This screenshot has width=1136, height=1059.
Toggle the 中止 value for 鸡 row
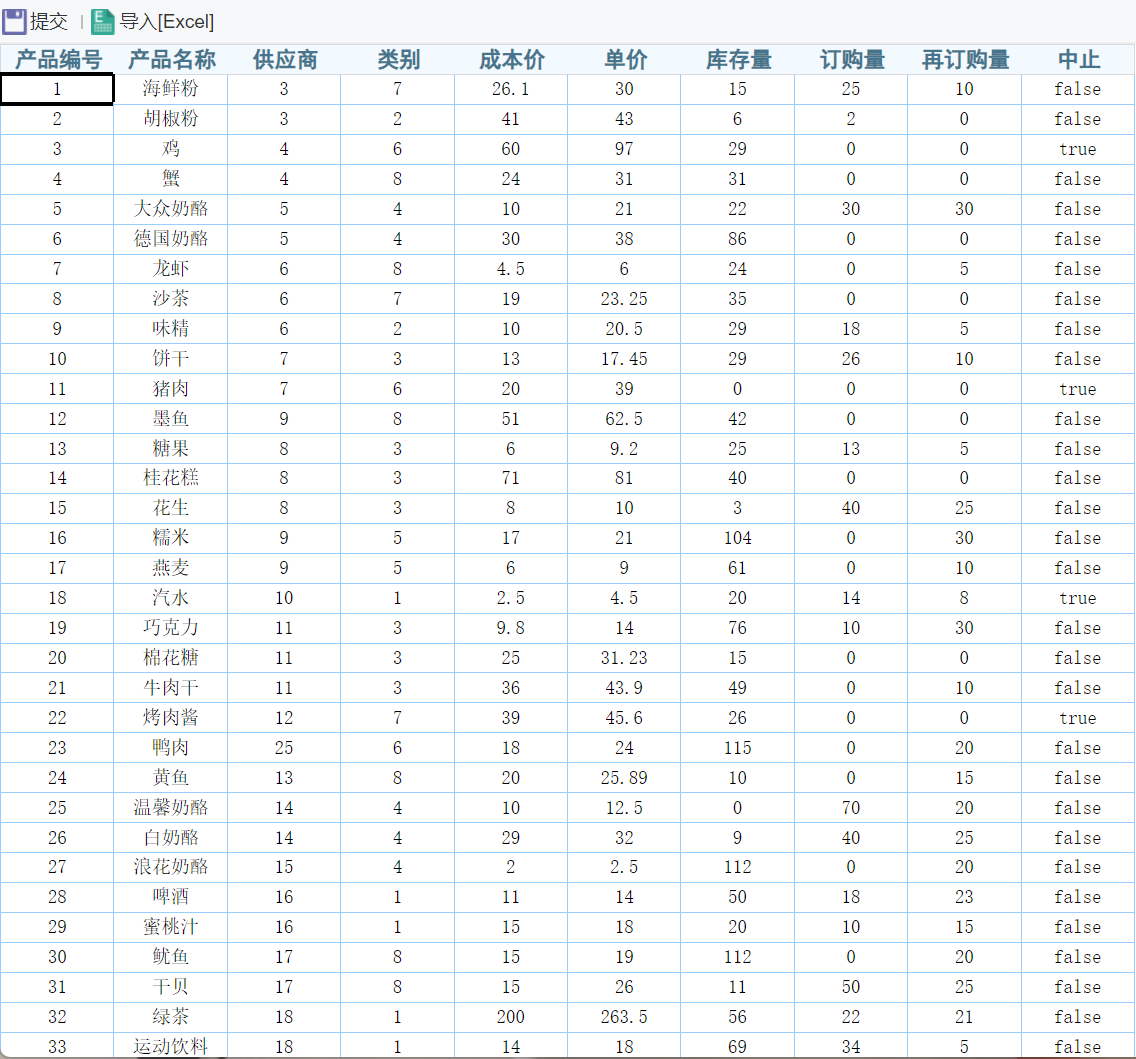[1077, 149]
